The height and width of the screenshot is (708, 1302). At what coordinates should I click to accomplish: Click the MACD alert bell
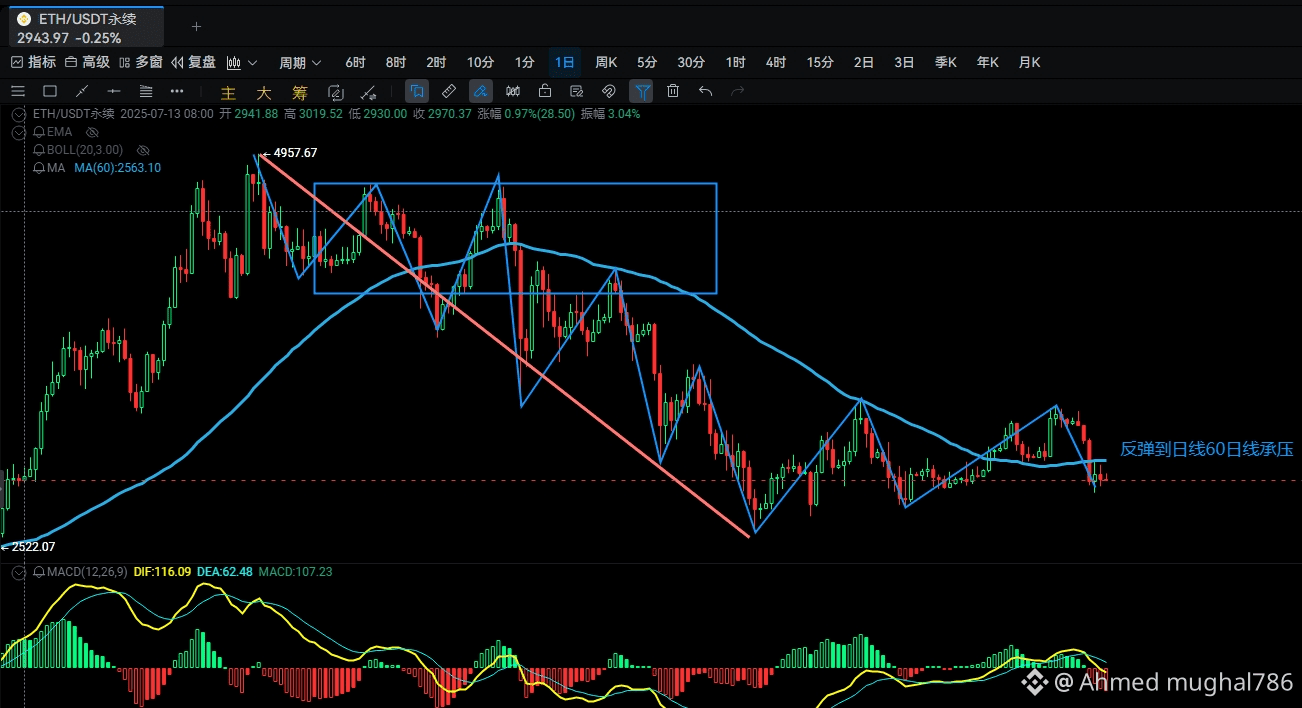pos(39,573)
